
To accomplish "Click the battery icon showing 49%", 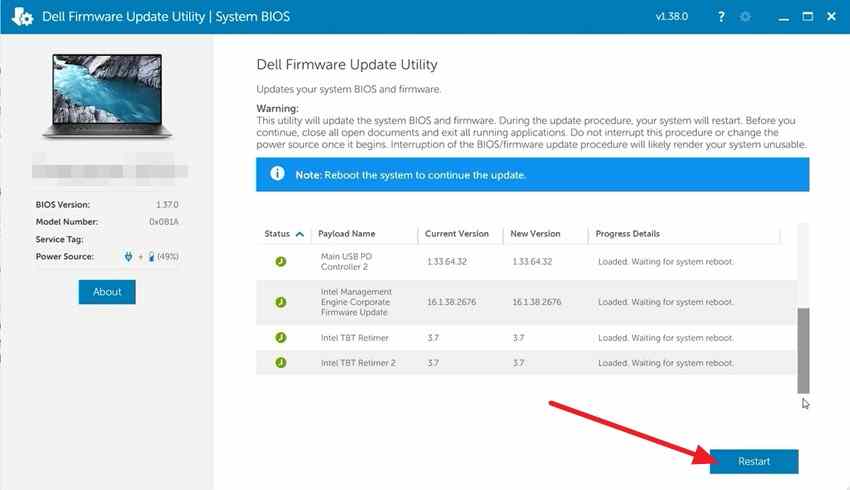I will [151, 256].
